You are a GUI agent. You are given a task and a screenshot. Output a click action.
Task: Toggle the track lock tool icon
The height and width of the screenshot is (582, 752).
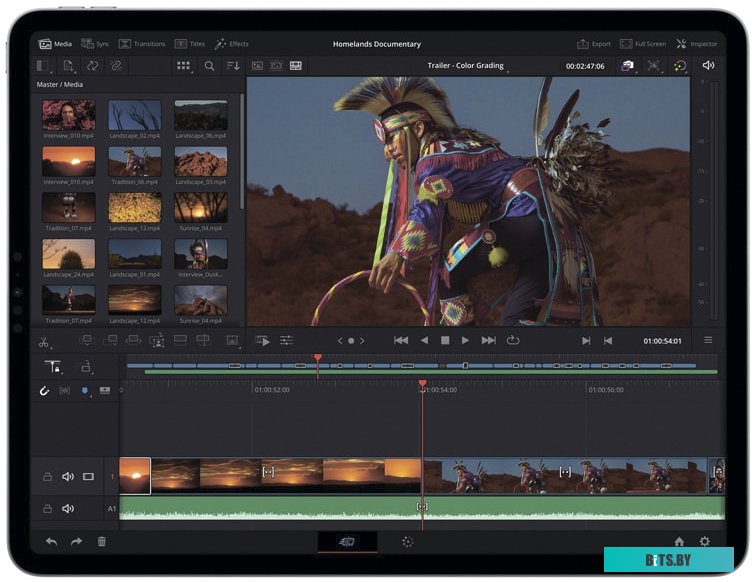[53, 367]
